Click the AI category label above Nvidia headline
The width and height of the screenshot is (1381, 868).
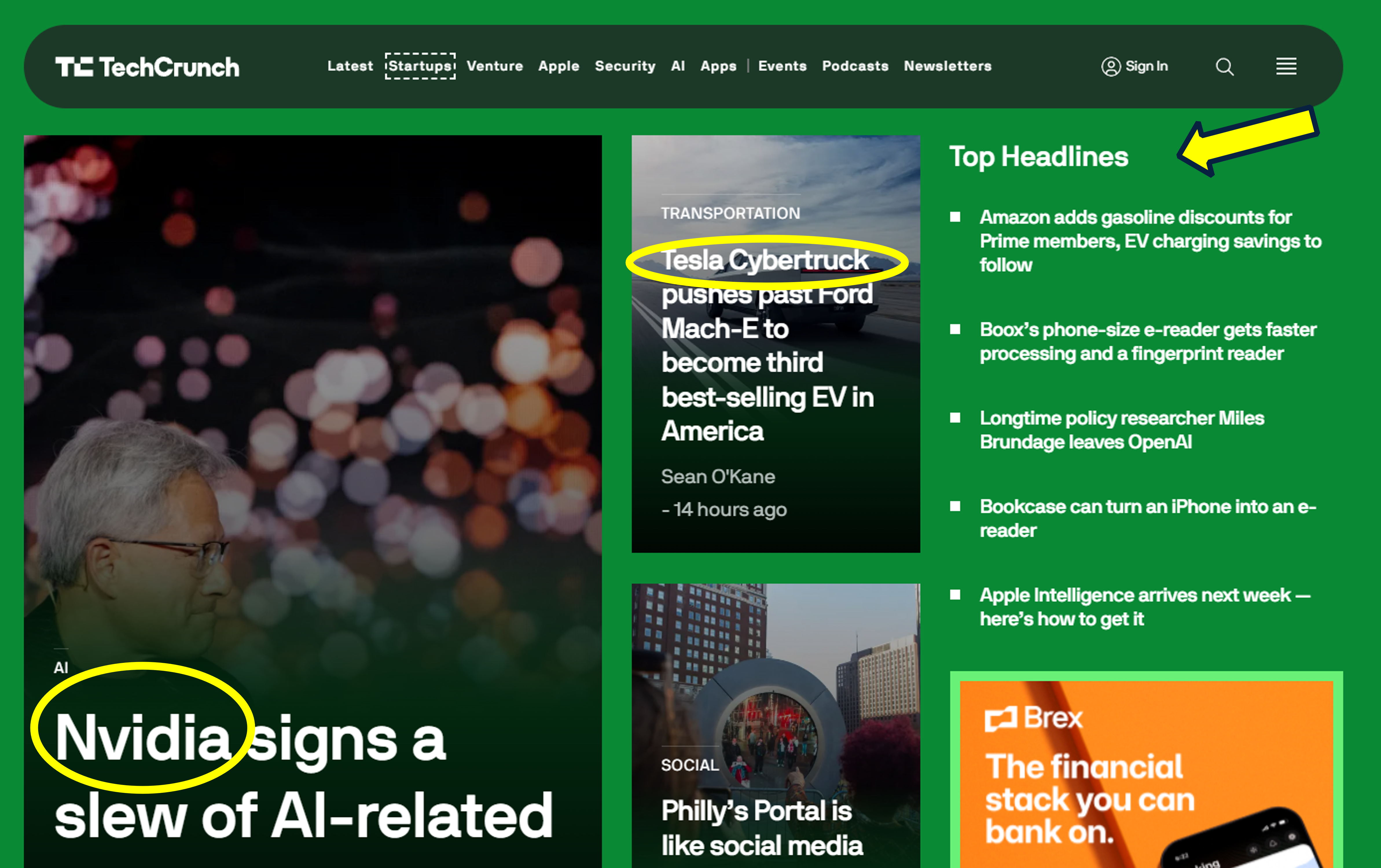[x=61, y=667]
